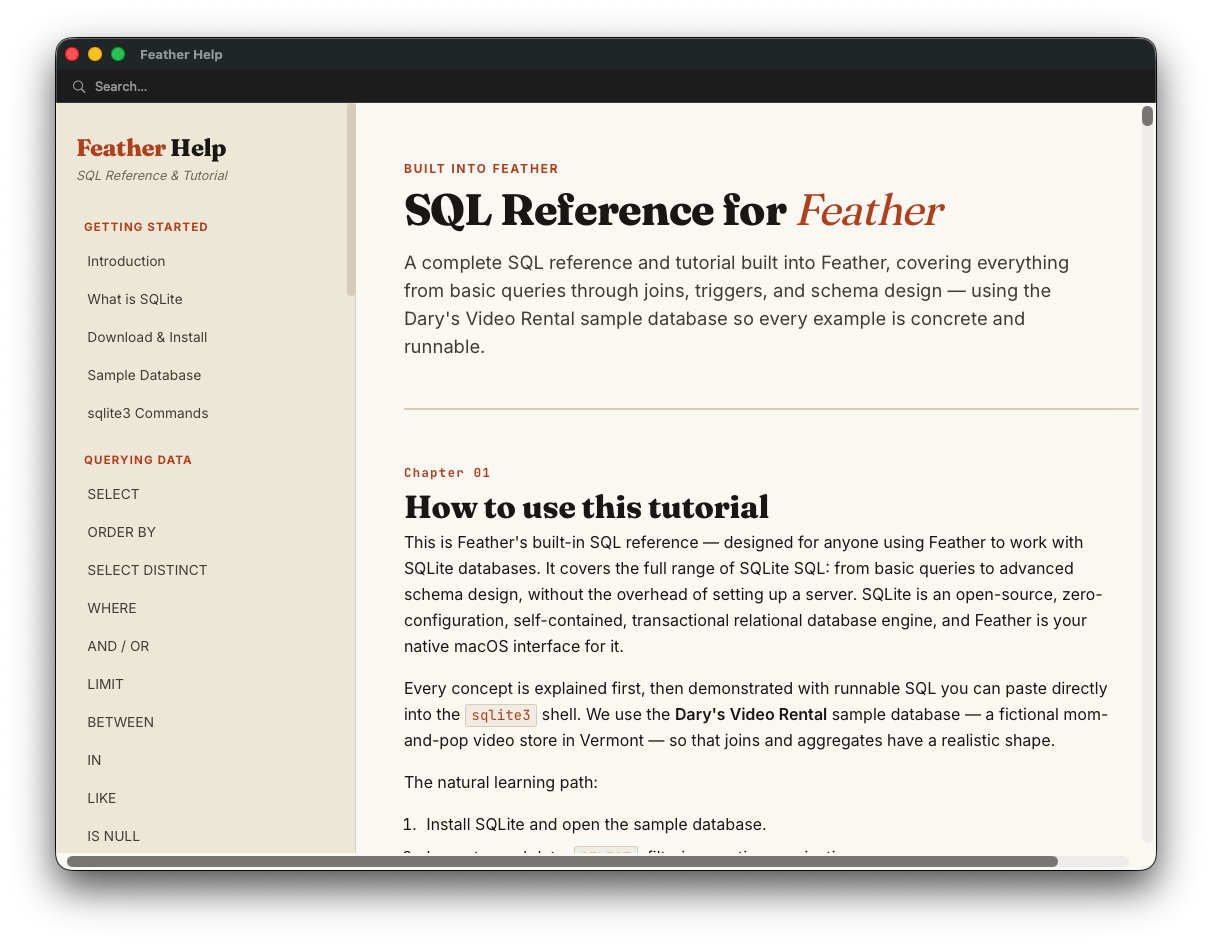This screenshot has height=944, width=1212.
Task: Click the GETTING STARTED section heading
Action: 146,227
